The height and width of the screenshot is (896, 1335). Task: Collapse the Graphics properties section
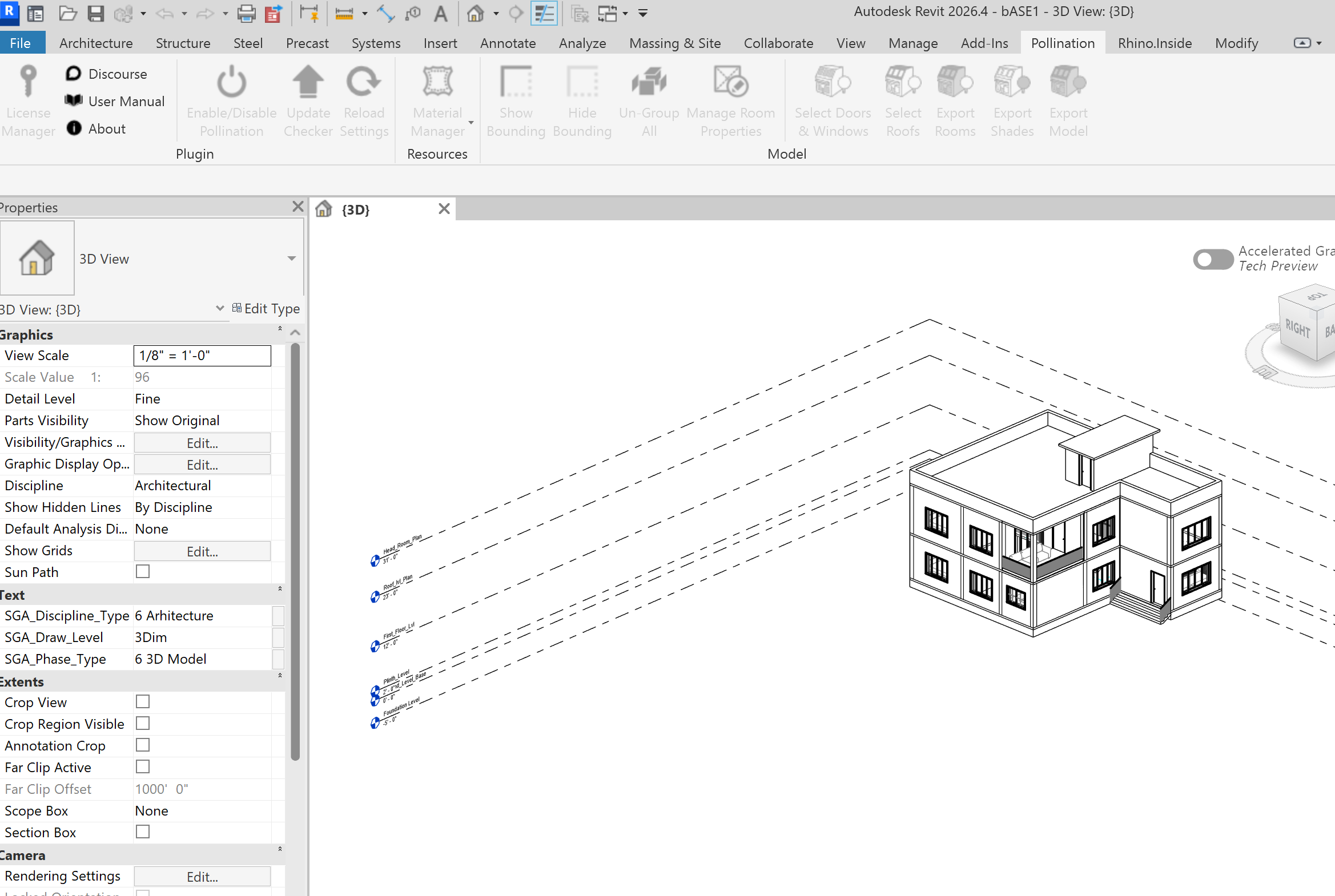point(280,329)
